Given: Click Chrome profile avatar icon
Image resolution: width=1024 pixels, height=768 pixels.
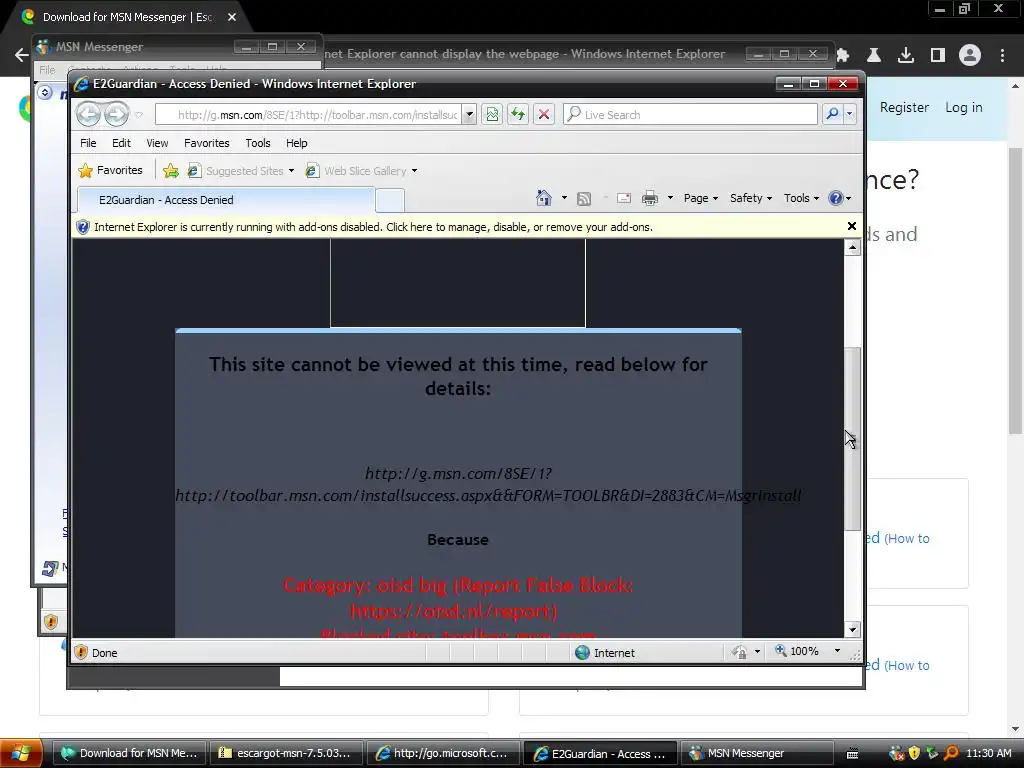Looking at the screenshot, I should (x=970, y=56).
